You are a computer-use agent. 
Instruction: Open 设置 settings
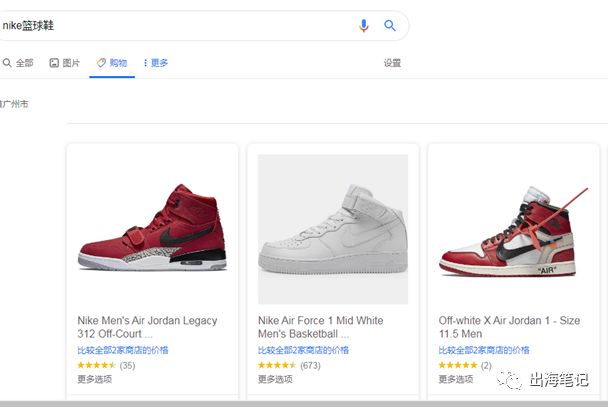point(392,63)
